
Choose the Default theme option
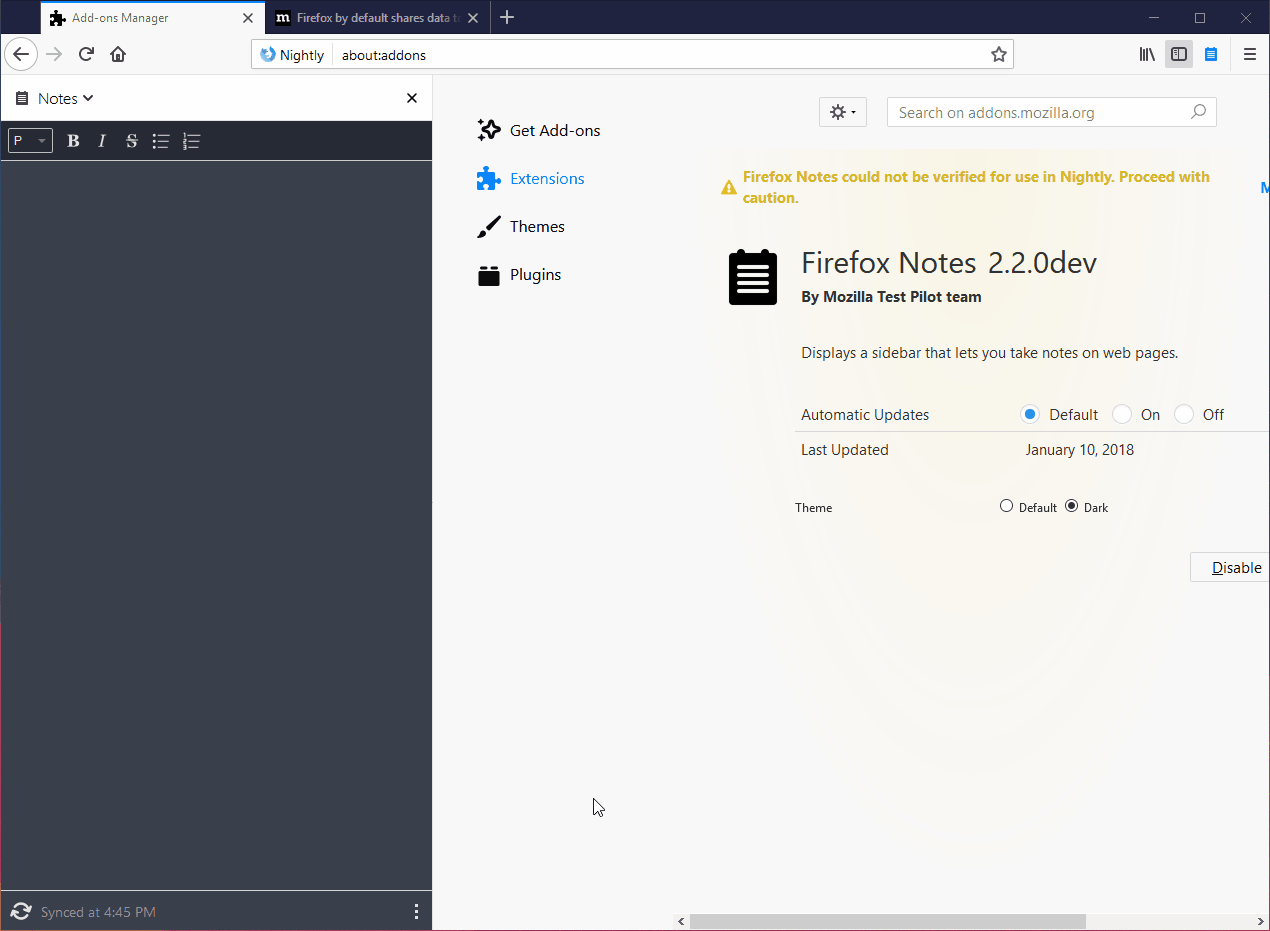pos(1006,506)
